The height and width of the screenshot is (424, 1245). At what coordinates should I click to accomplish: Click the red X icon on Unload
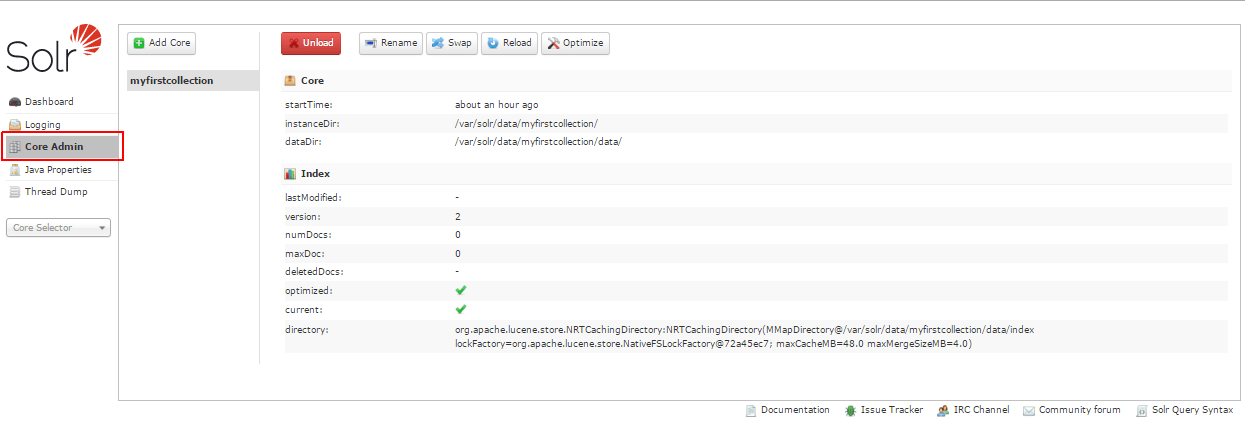[293, 43]
